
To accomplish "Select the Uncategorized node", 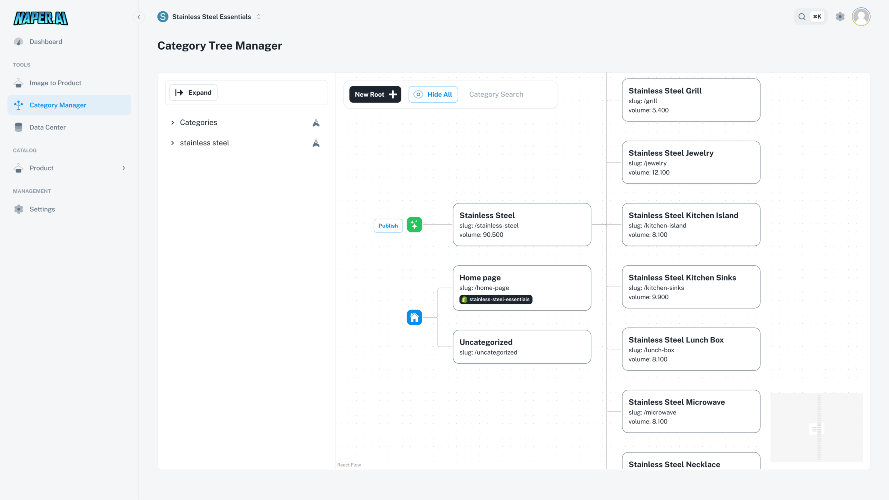I will [522, 347].
